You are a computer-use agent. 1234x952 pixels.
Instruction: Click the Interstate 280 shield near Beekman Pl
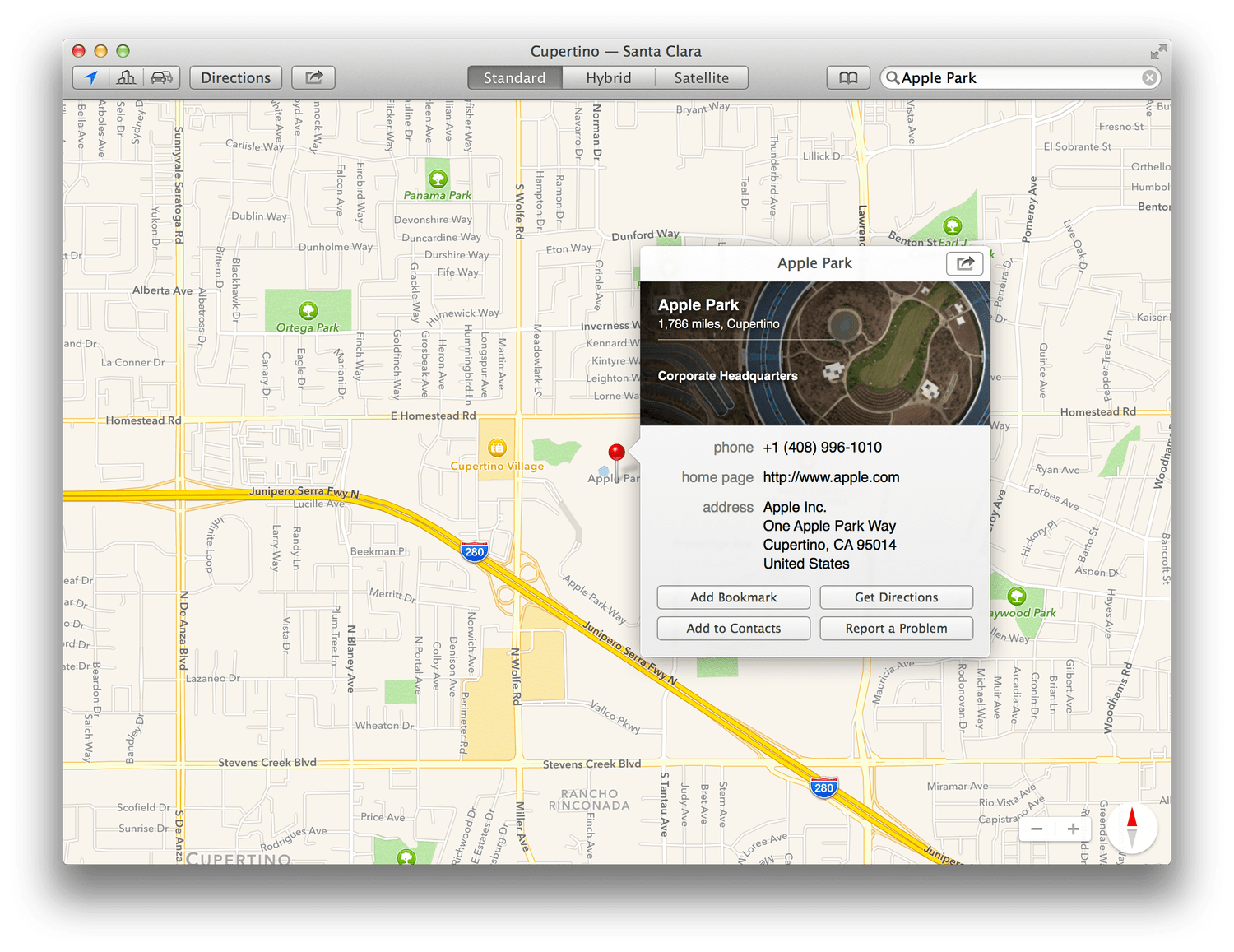pyautogui.click(x=475, y=551)
